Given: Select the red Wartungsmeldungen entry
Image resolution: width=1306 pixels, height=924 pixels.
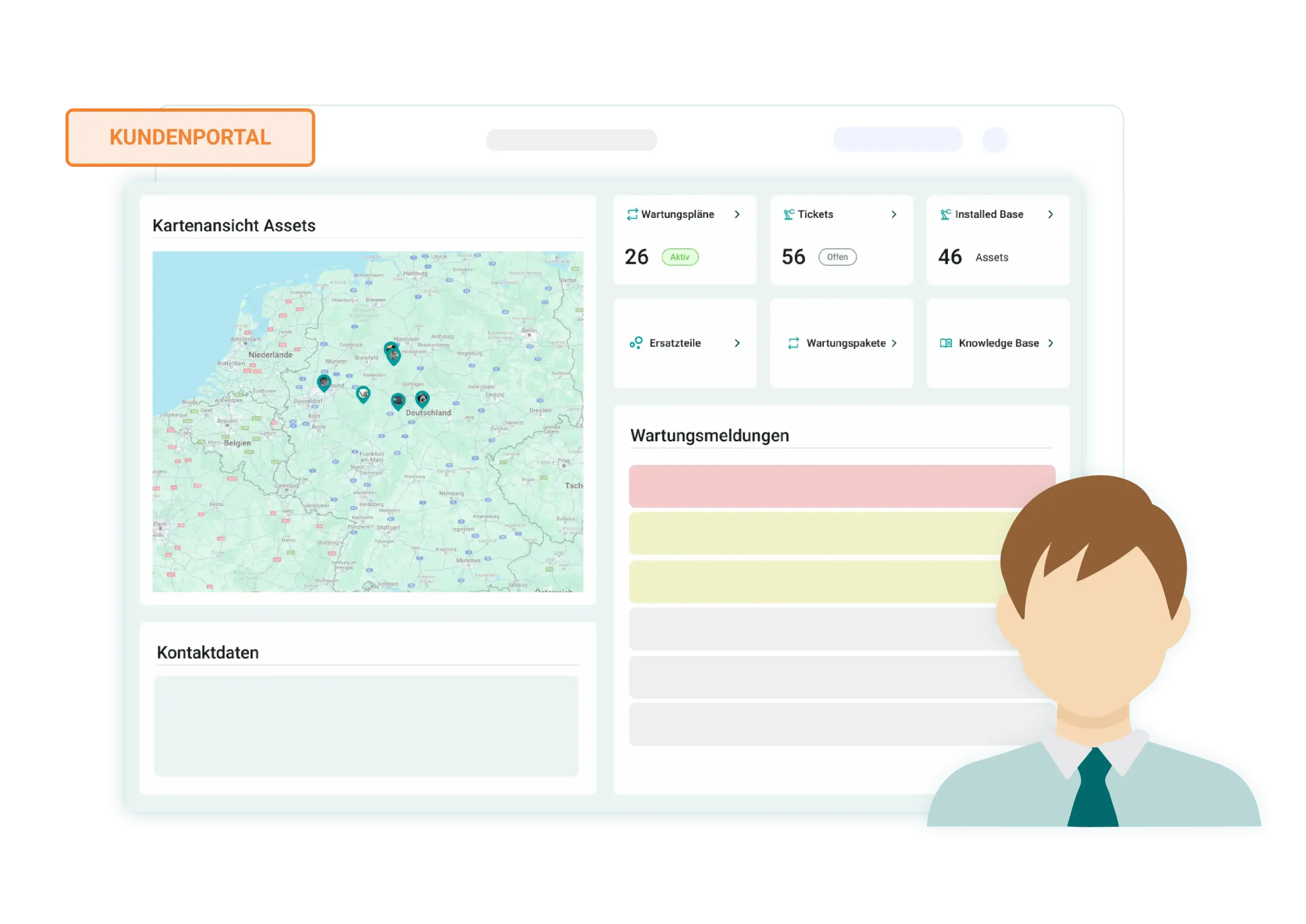Looking at the screenshot, I should click(x=825, y=486).
